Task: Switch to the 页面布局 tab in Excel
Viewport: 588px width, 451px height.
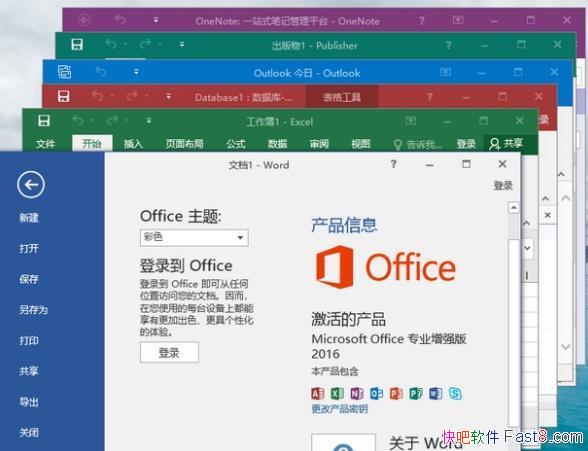Action: tap(184, 144)
